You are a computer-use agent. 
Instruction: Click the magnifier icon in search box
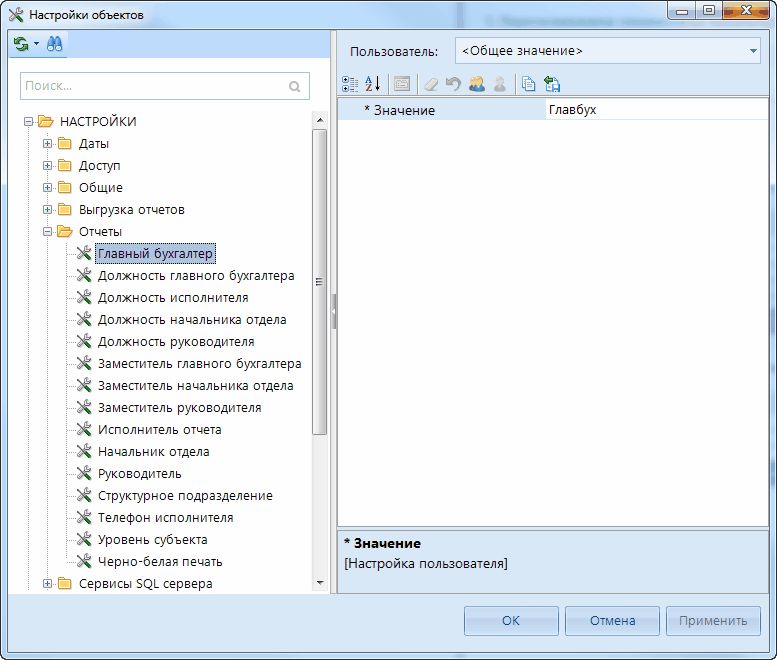pos(294,87)
